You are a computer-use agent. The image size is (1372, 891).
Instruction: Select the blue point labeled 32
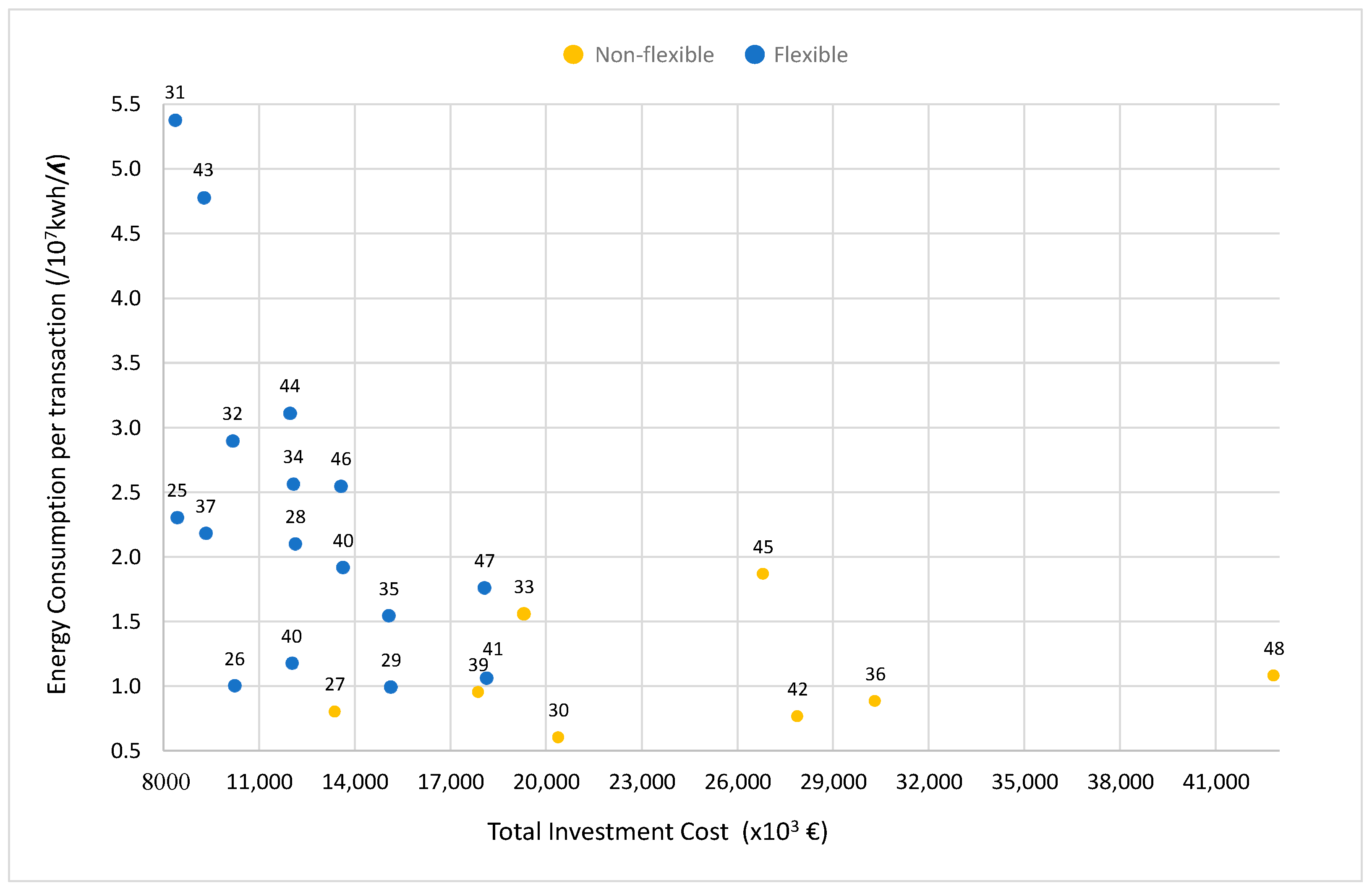point(233,441)
